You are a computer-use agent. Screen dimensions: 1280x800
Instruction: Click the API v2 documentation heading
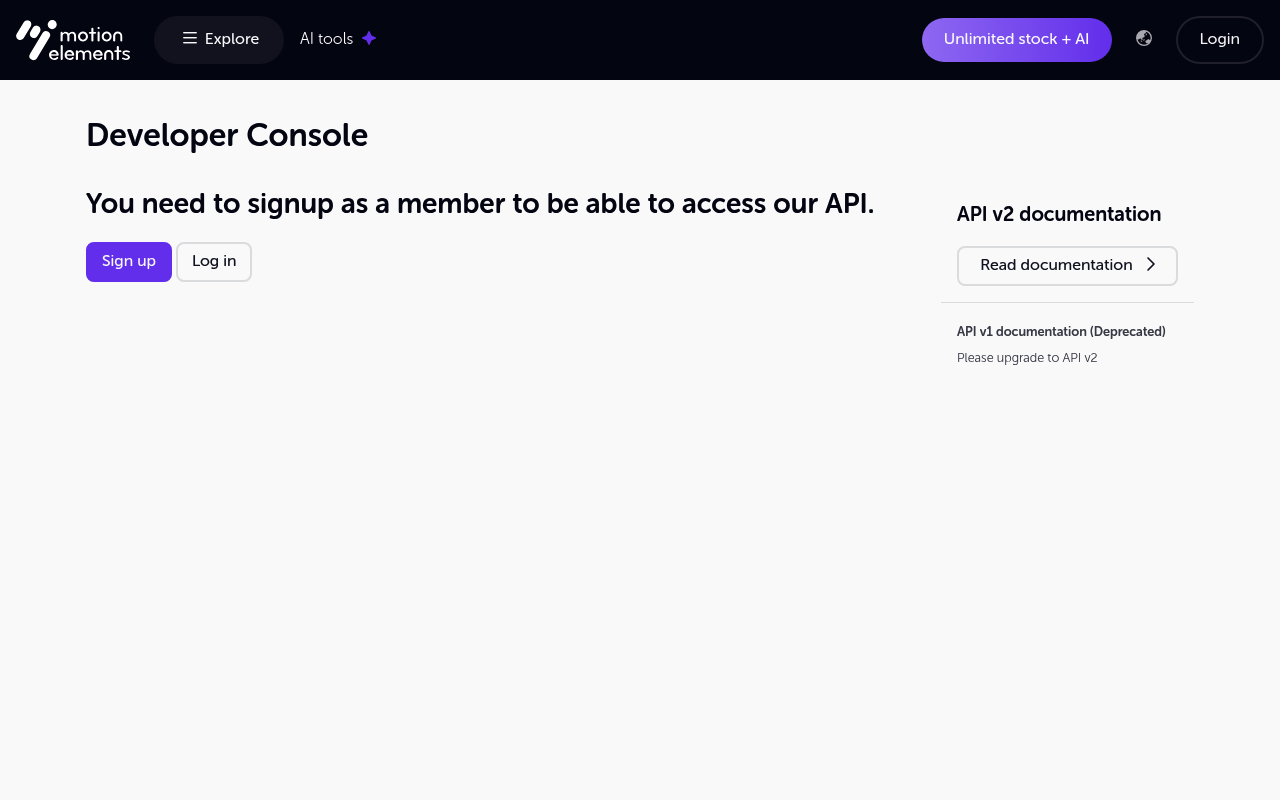(x=1059, y=214)
